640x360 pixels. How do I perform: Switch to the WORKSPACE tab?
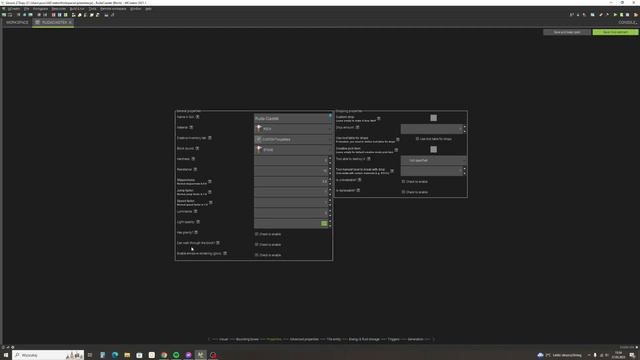coord(17,22)
